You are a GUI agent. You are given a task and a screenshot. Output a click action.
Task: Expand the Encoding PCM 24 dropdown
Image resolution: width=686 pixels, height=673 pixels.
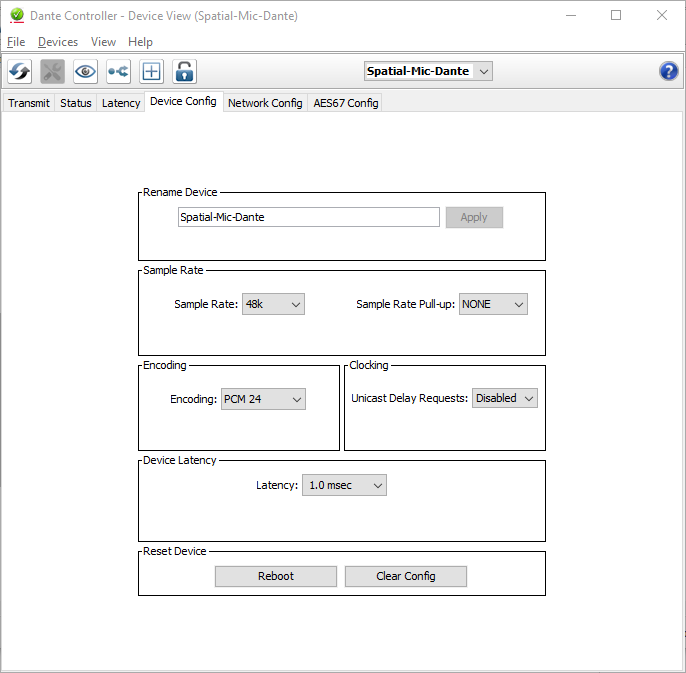[263, 399]
